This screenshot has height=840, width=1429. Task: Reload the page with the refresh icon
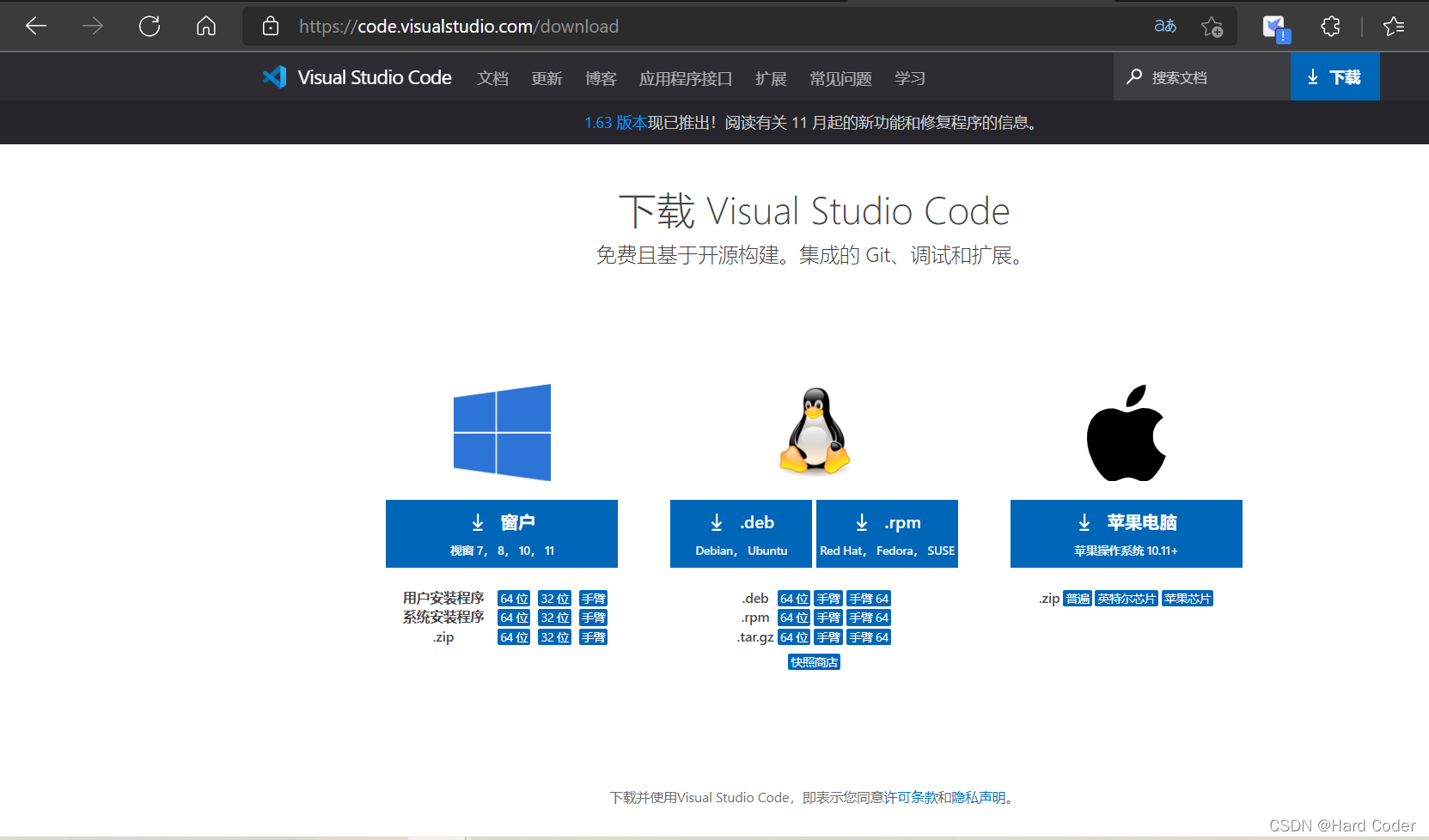tap(150, 26)
